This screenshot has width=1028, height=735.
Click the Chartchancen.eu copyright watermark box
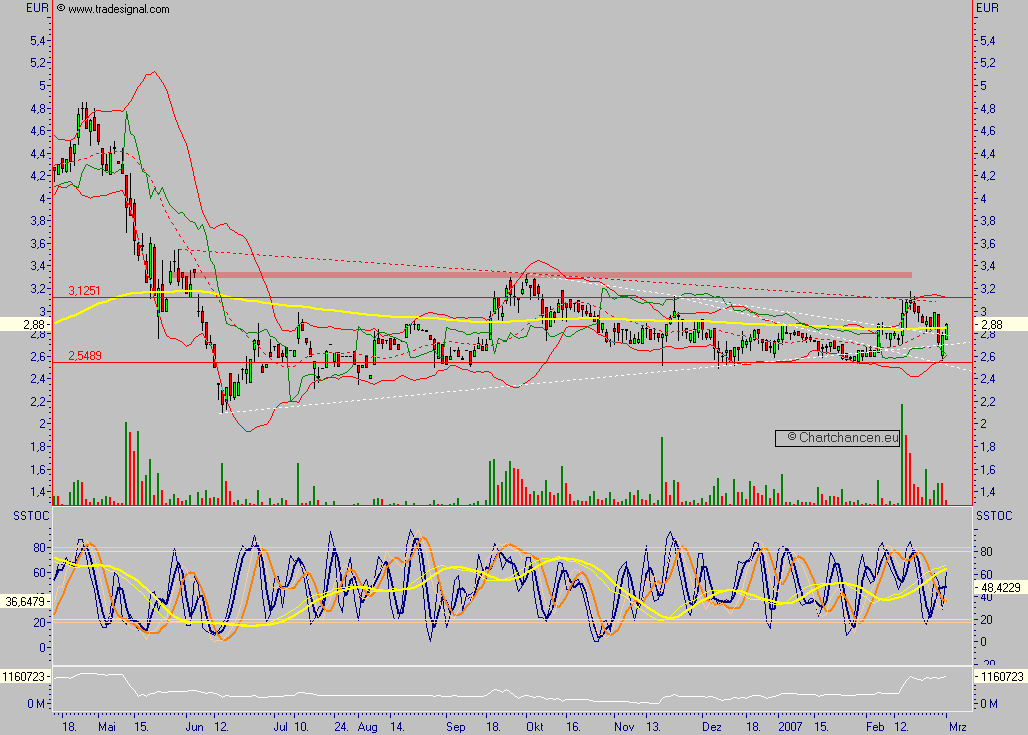(838, 438)
